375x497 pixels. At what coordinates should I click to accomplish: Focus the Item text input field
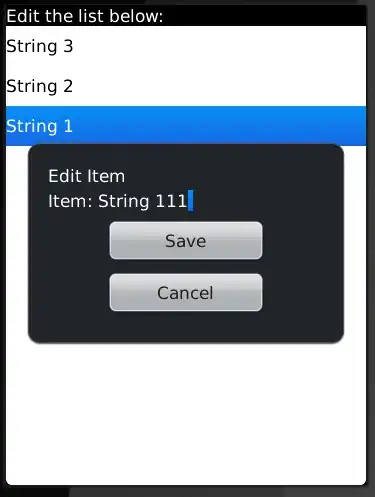click(x=186, y=201)
